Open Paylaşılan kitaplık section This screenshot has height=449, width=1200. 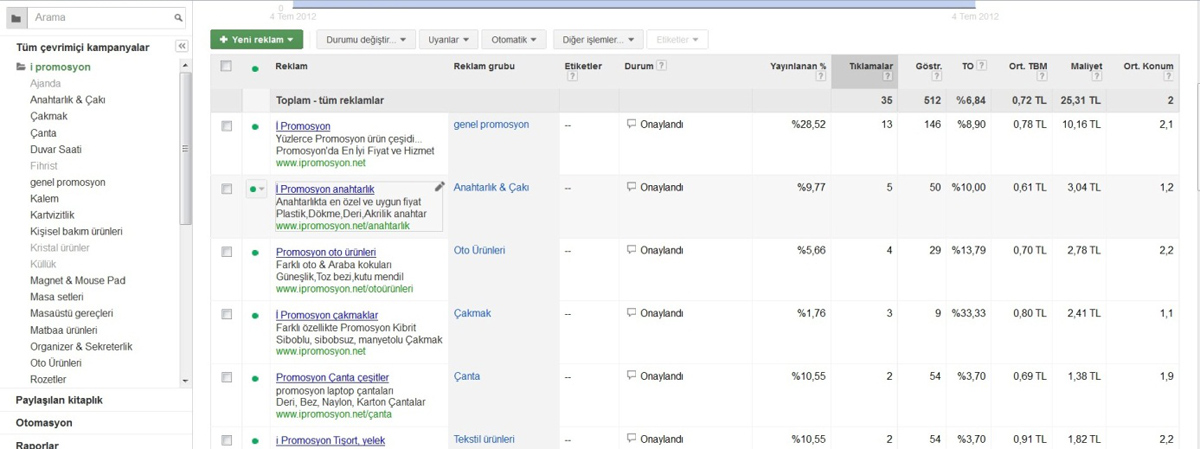(x=59, y=400)
